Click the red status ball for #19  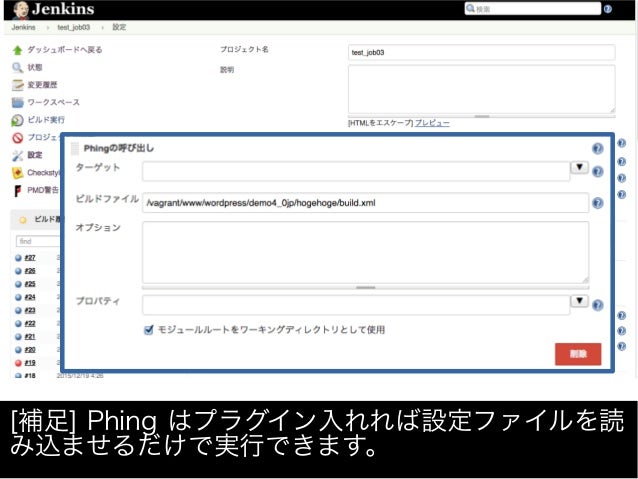click(18, 363)
